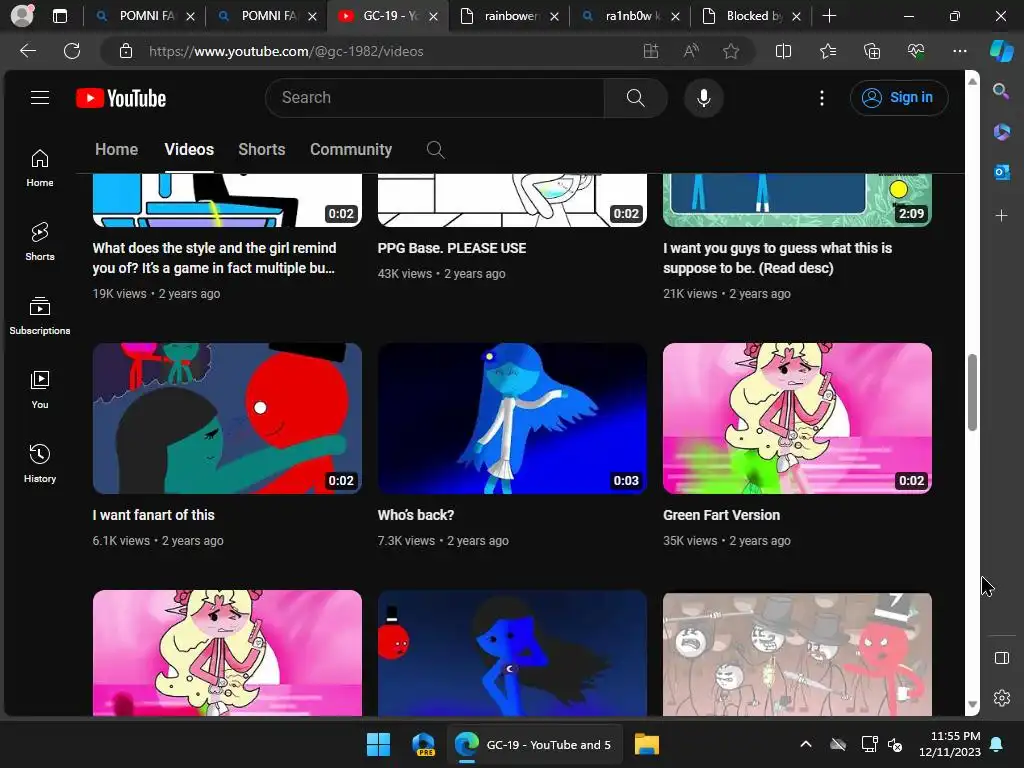
Task: Open the YouTube guide hamburger menu
Action: (40, 98)
